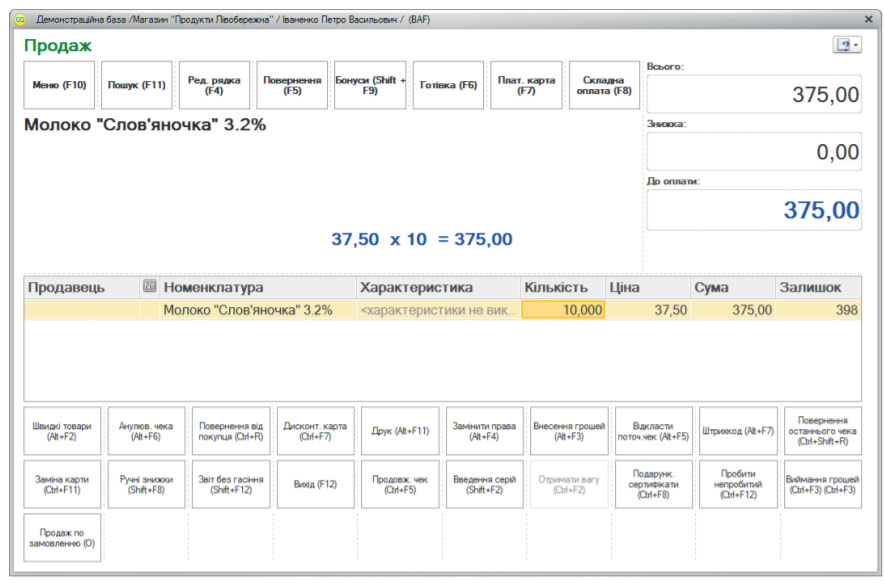The image size is (884, 584).
Task: Click Дисконт. карта (Ctrl+F7)
Action: pyautogui.click(x=316, y=431)
